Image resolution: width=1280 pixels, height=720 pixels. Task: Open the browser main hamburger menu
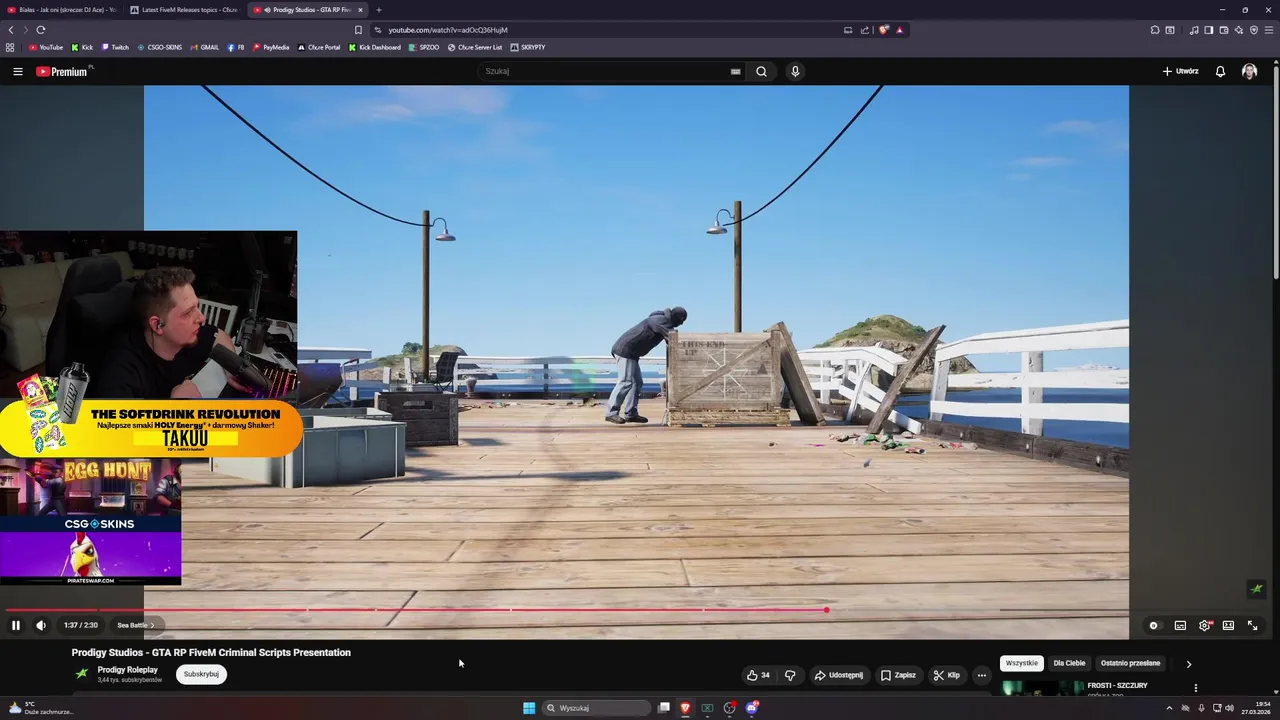(x=1270, y=30)
